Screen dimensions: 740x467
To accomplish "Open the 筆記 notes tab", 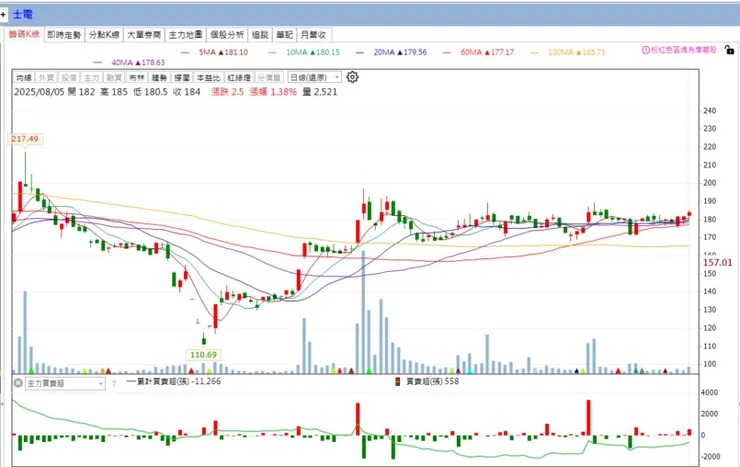I will click(285, 35).
